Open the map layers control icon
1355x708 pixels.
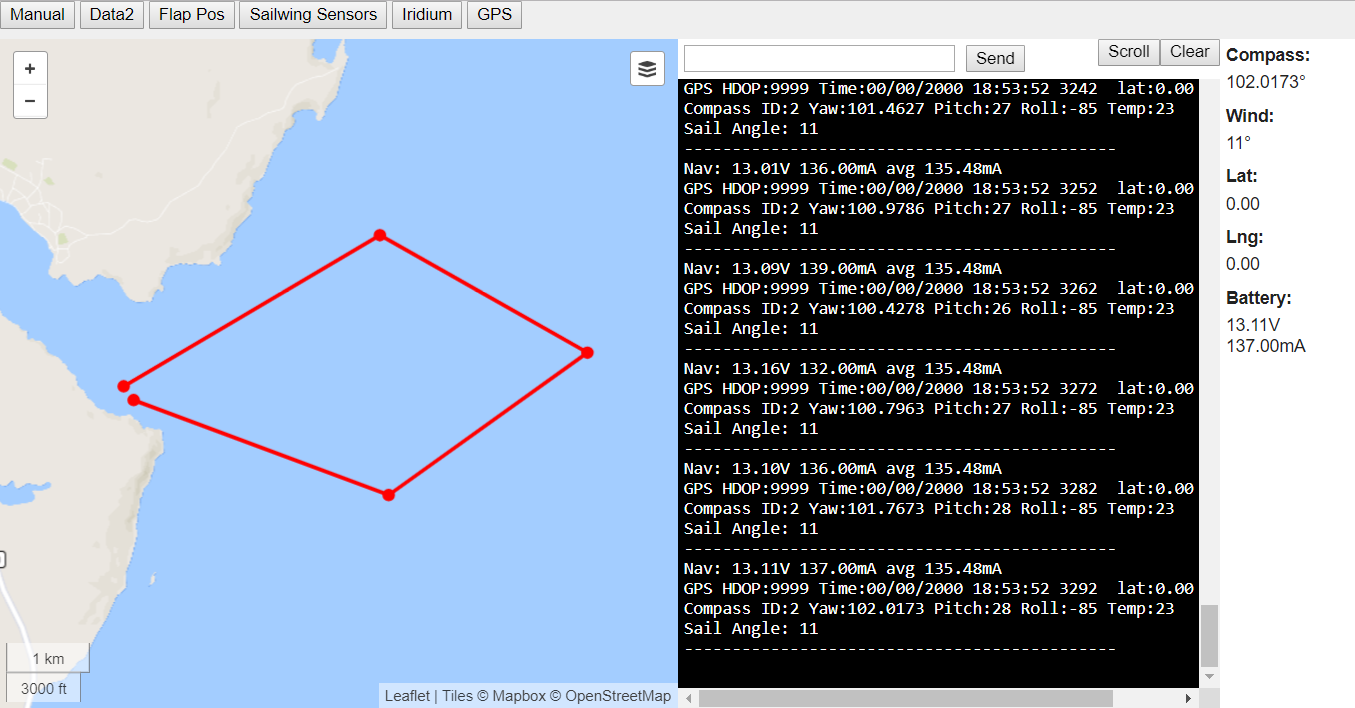coord(647,69)
